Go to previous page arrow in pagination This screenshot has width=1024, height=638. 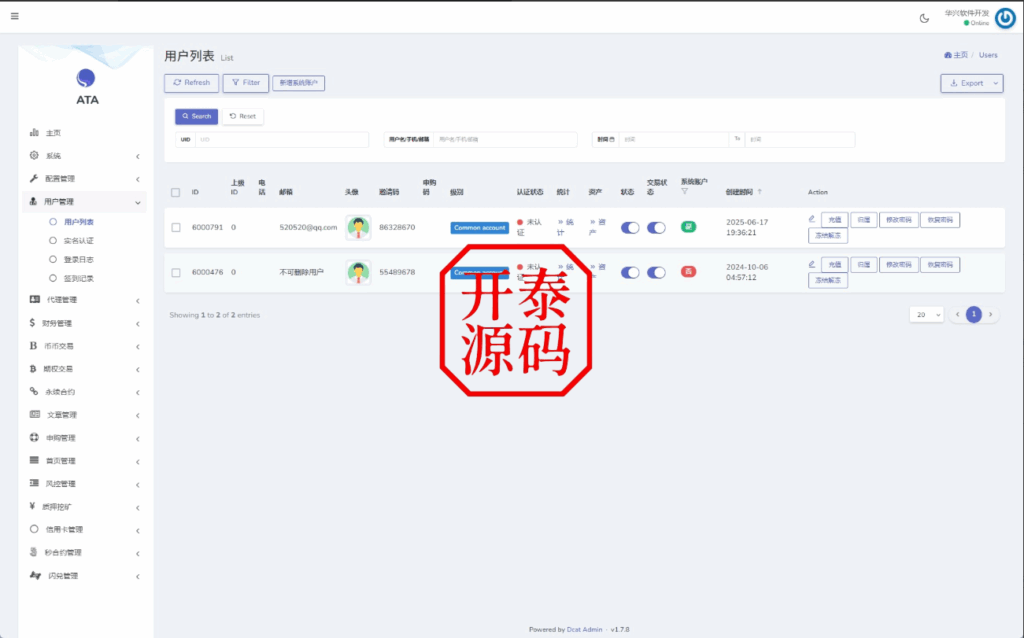[957, 315]
